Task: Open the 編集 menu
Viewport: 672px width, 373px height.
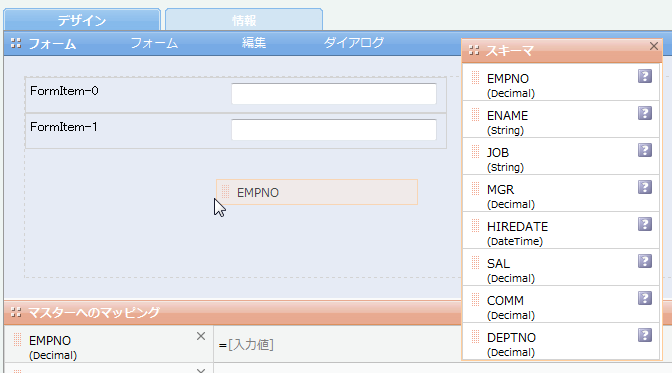Action: (254, 43)
